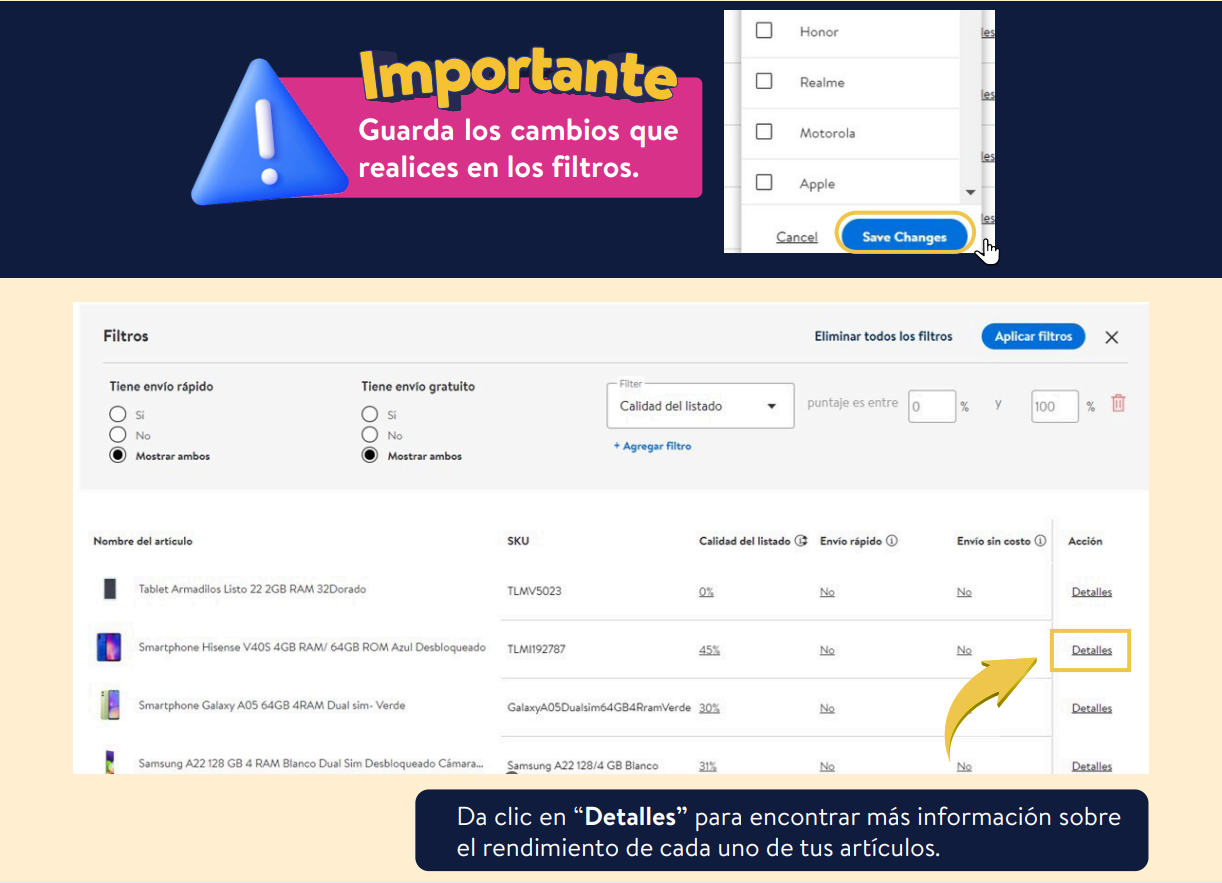1222x883 pixels.
Task: Tick the Motorola checkbox
Action: pos(764,132)
